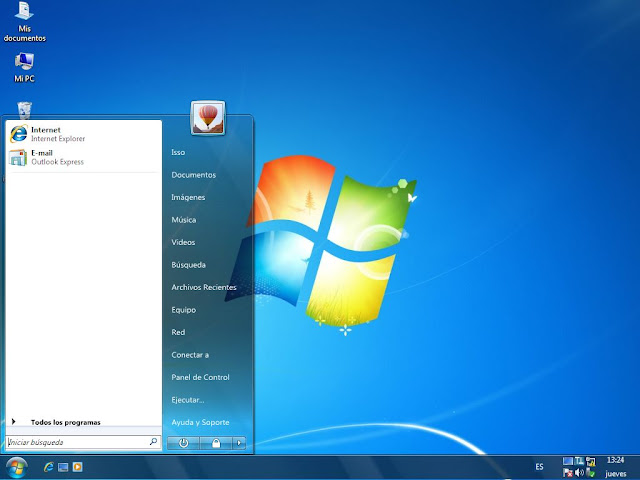
Task: Click Show Desktop in the quick launch
Action: tap(63, 467)
